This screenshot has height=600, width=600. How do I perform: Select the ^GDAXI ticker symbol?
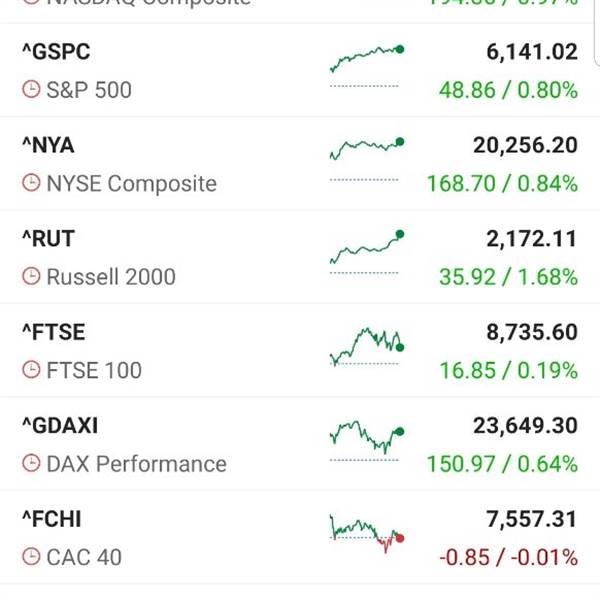60,426
